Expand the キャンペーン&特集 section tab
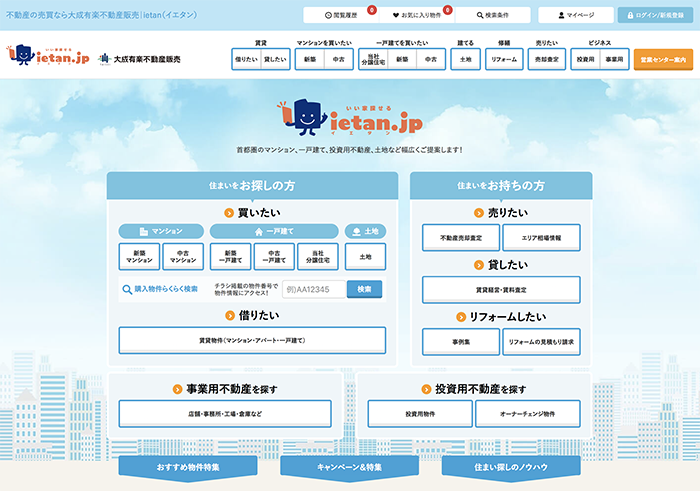The image size is (700, 491). click(349, 467)
